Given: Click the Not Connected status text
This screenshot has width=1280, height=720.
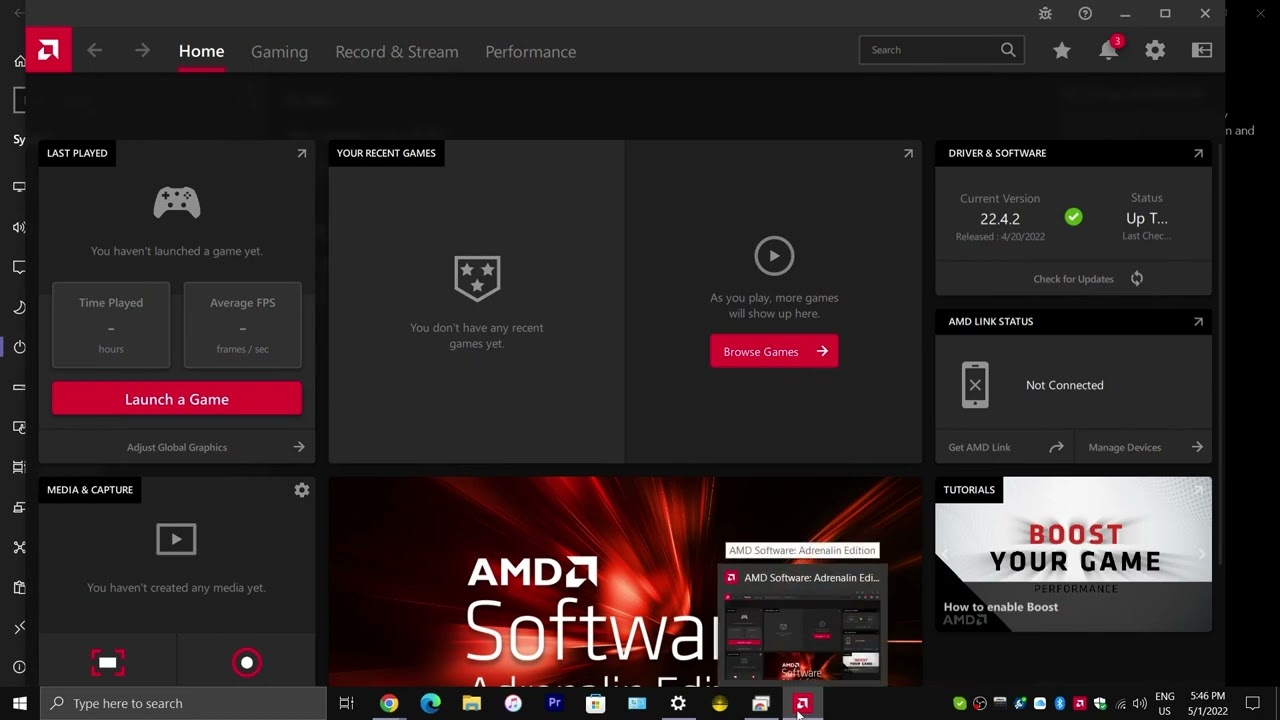Looking at the screenshot, I should point(1064,385).
